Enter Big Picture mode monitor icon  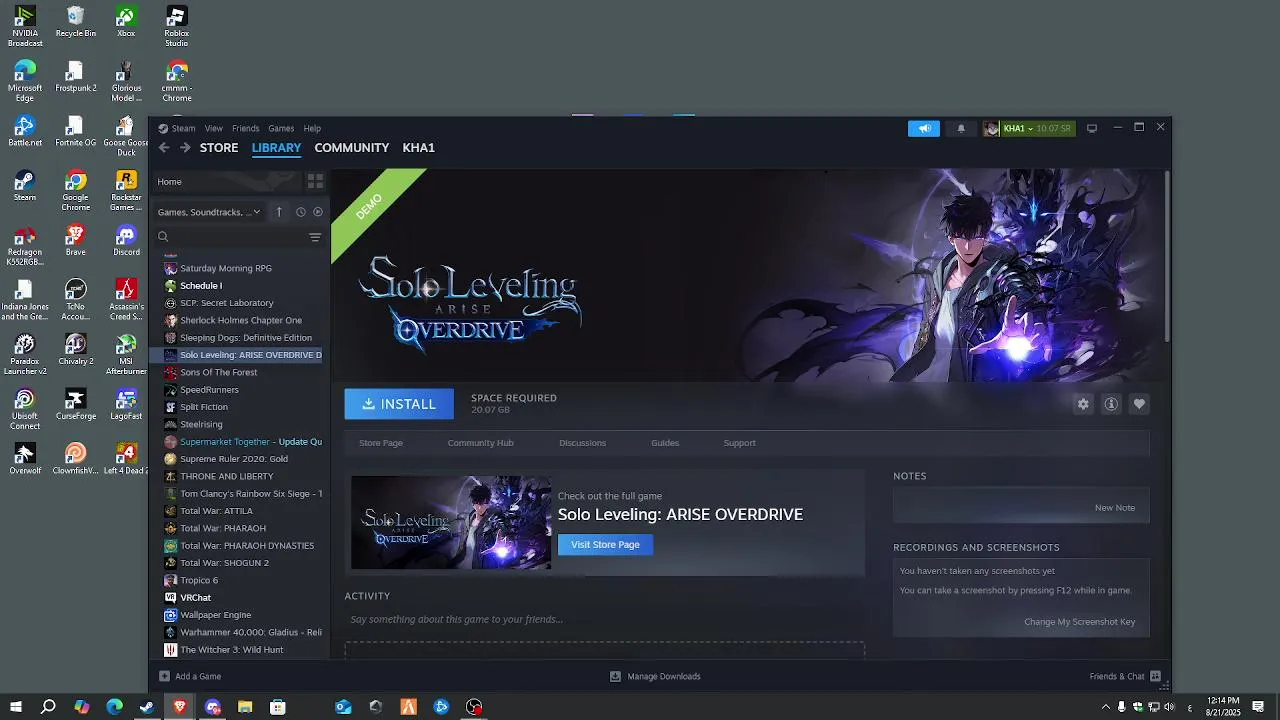click(x=1092, y=128)
